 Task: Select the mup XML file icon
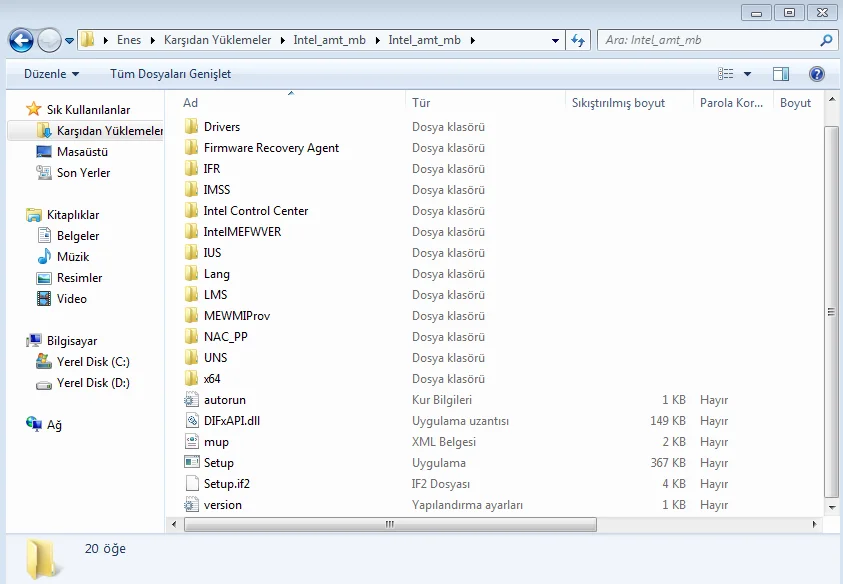[191, 441]
